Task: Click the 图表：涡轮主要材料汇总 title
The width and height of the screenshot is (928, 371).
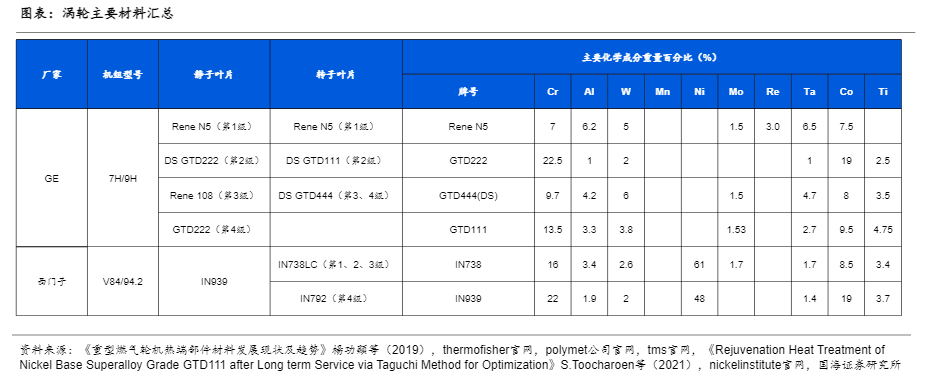Action: pyautogui.click(x=97, y=14)
